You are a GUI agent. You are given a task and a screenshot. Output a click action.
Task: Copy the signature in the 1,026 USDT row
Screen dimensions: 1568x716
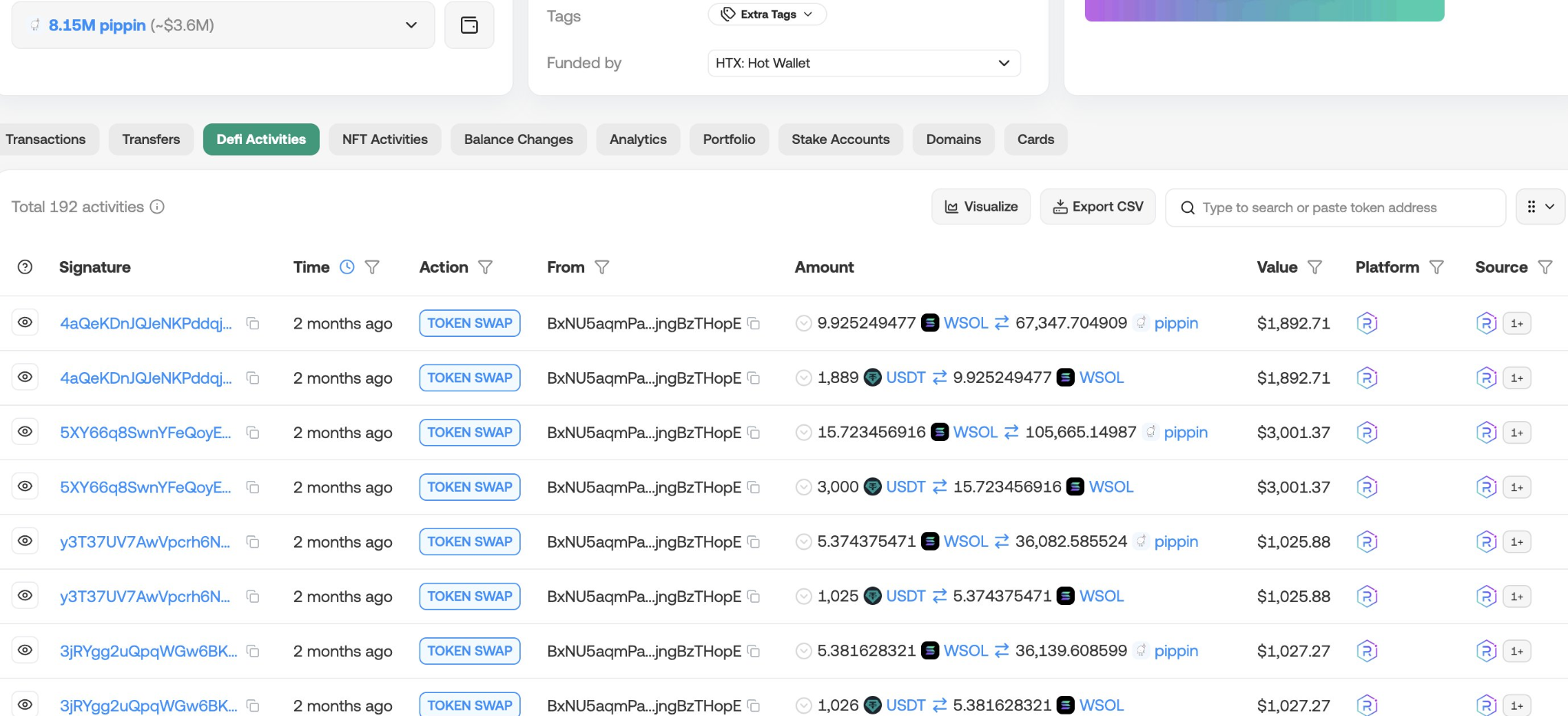pyautogui.click(x=253, y=706)
